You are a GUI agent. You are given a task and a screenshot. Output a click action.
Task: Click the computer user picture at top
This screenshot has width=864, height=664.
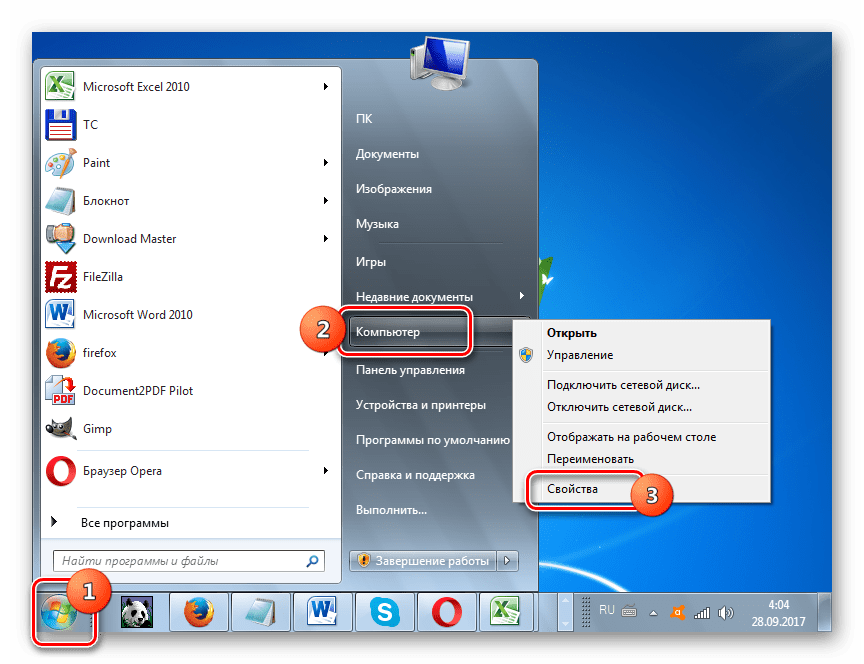tap(440, 63)
